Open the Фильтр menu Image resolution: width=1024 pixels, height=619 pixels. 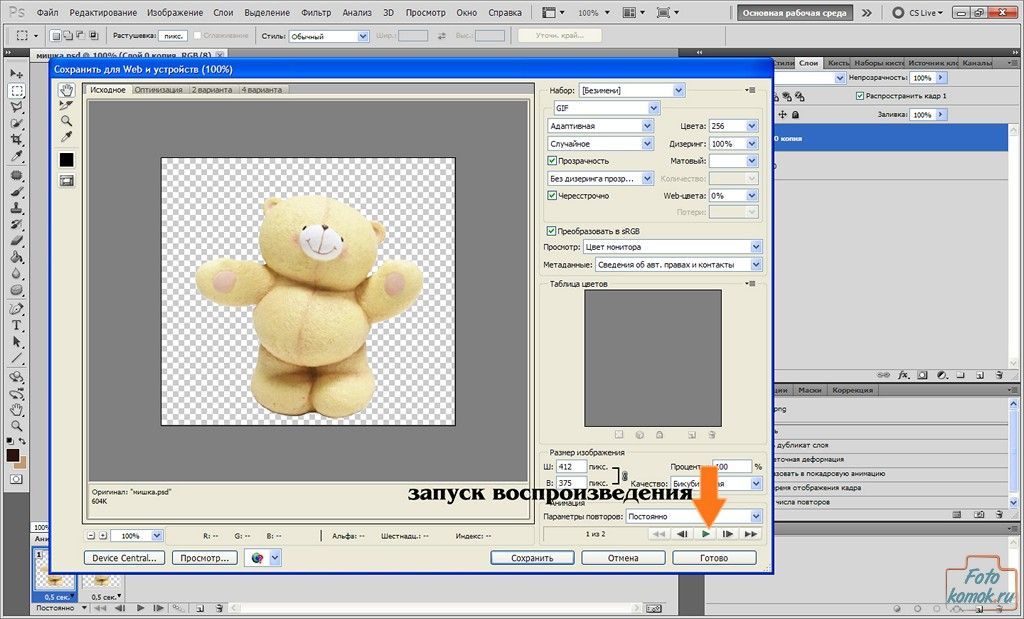(x=315, y=15)
